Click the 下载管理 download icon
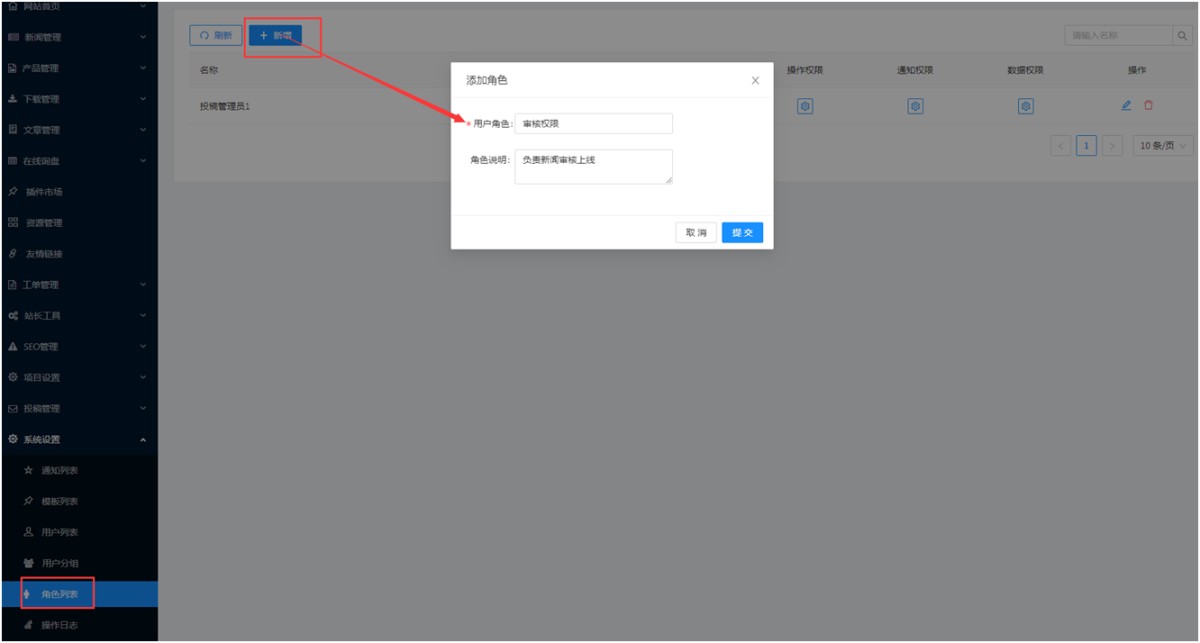The height and width of the screenshot is (643, 1200). 13,99
